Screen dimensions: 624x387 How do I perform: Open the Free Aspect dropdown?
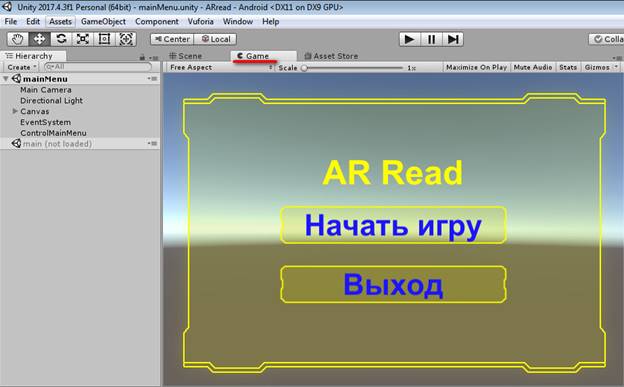(x=220, y=67)
